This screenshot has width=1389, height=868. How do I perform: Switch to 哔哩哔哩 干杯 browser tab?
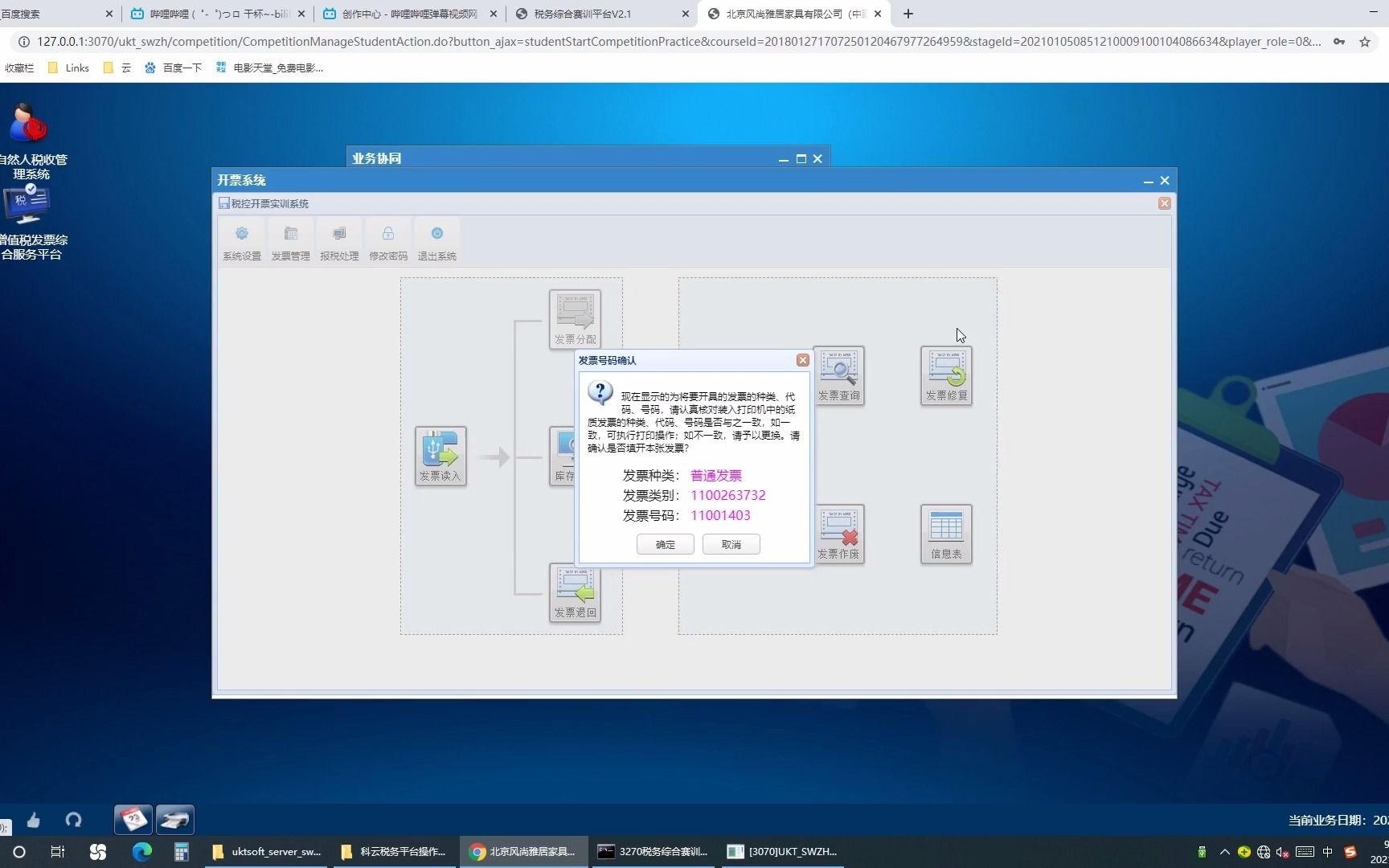click(217, 14)
